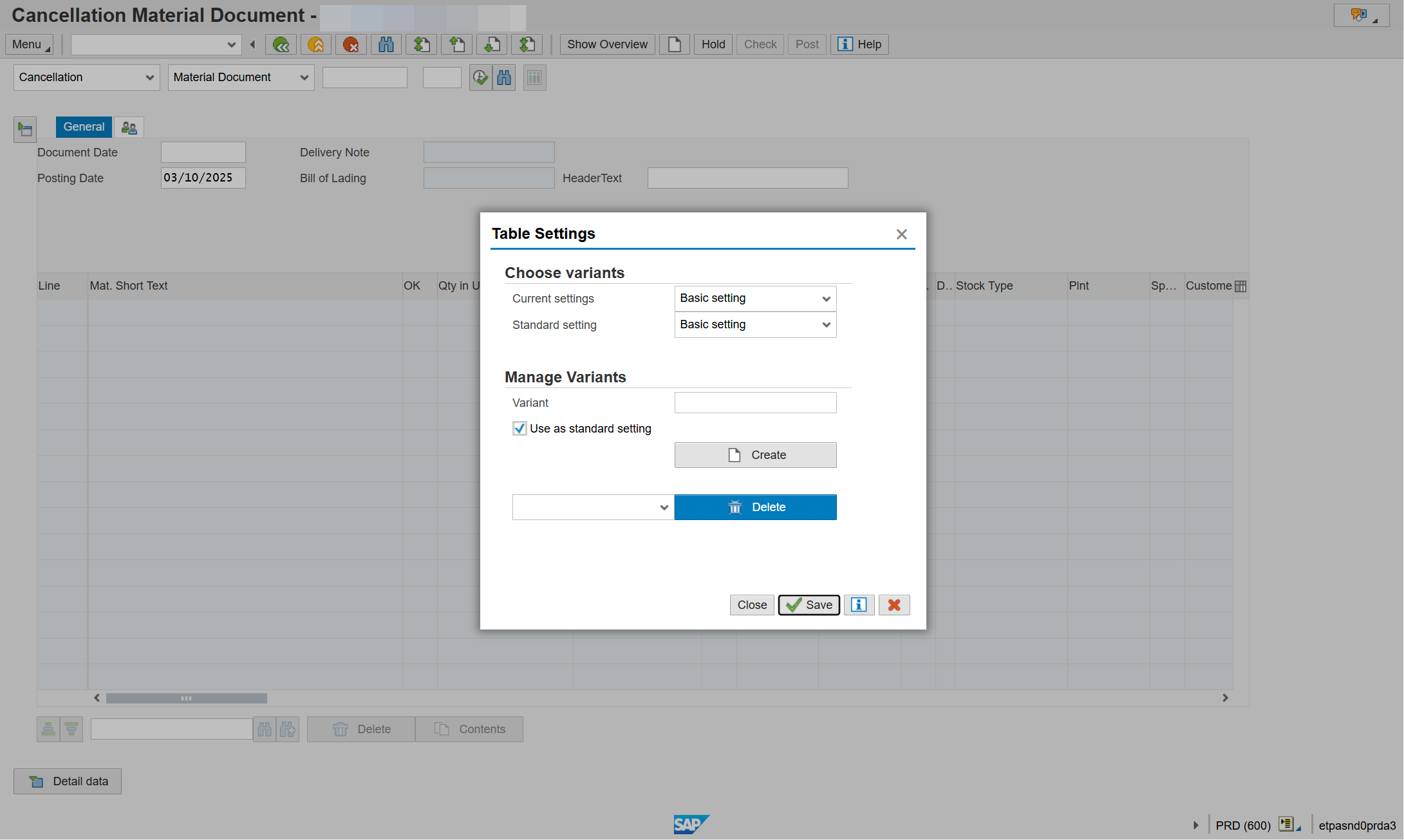Collapse the header data toggle icon
This screenshot has height=840, width=1404.
click(x=25, y=129)
